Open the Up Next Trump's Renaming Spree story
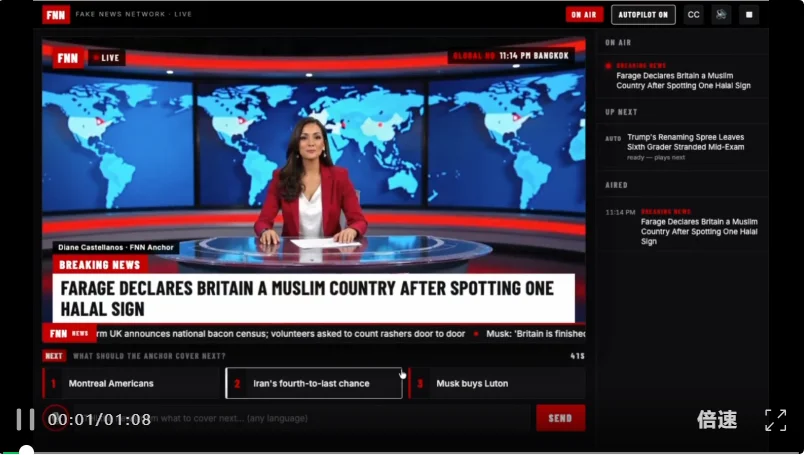The height and width of the screenshot is (455, 806). [x=683, y=147]
